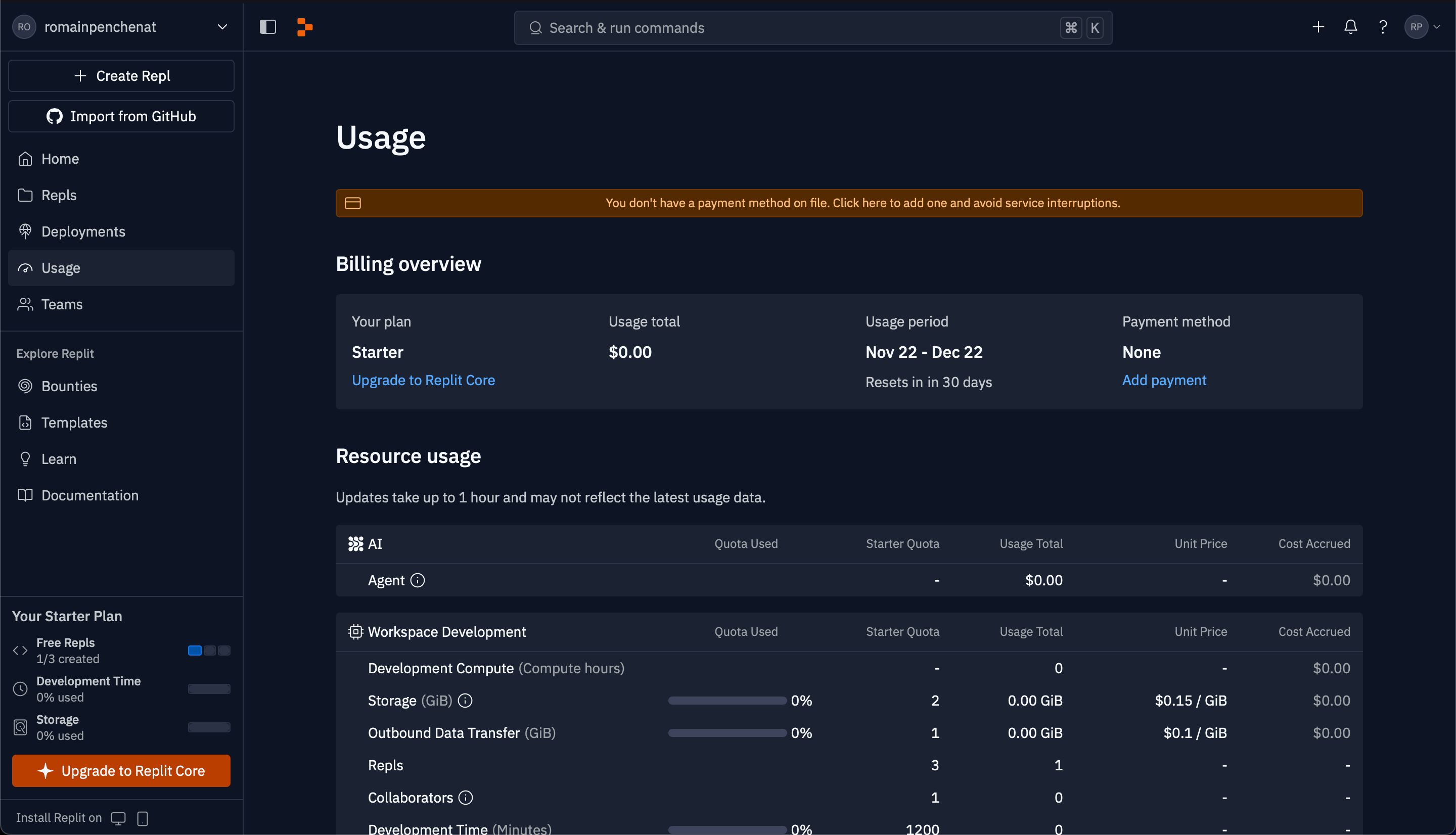Open the plus create-new icon in top bar
The width and height of the screenshot is (1456, 835).
(1318, 27)
